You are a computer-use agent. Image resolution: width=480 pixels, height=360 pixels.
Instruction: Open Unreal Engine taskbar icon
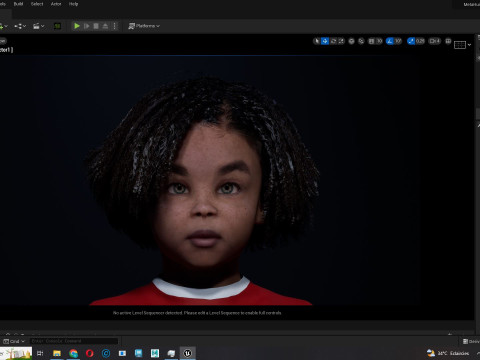188,353
